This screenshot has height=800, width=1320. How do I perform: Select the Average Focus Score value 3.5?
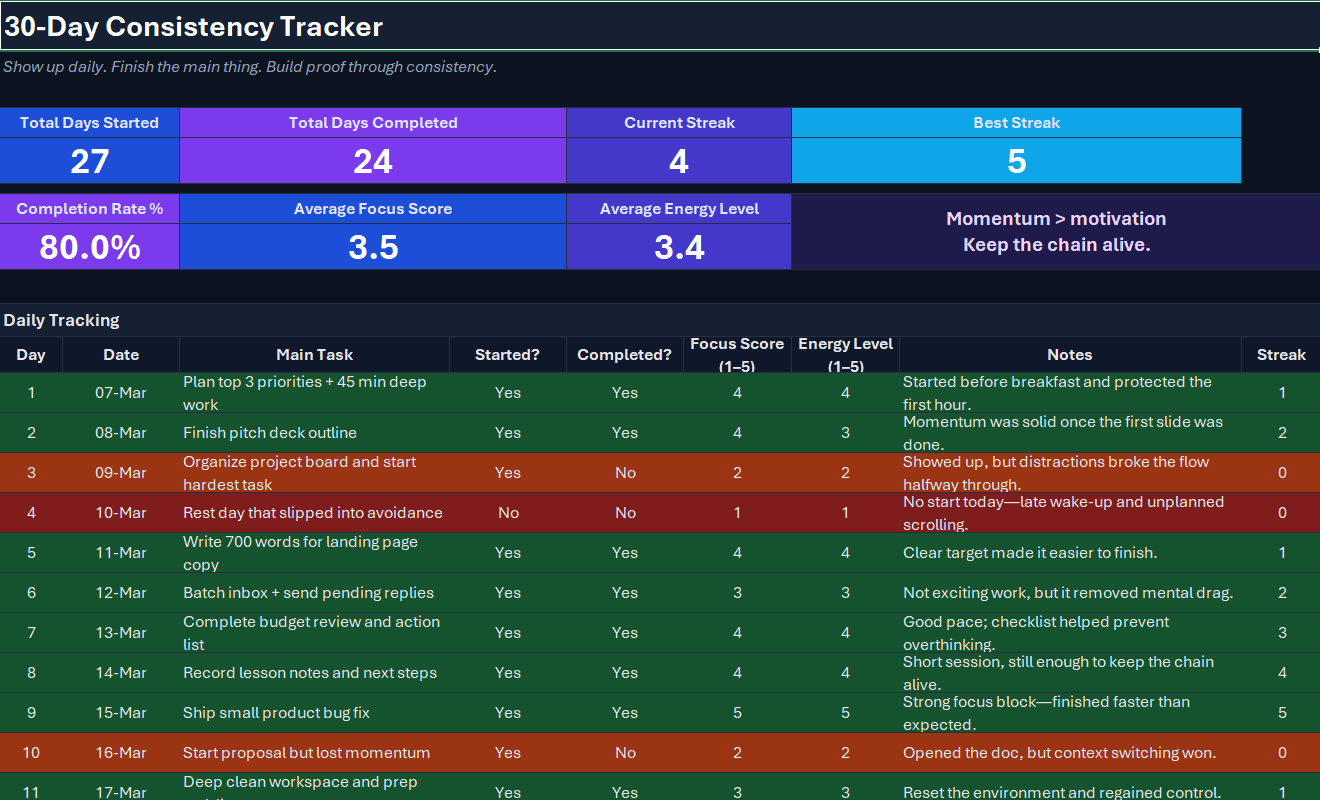[x=372, y=247]
